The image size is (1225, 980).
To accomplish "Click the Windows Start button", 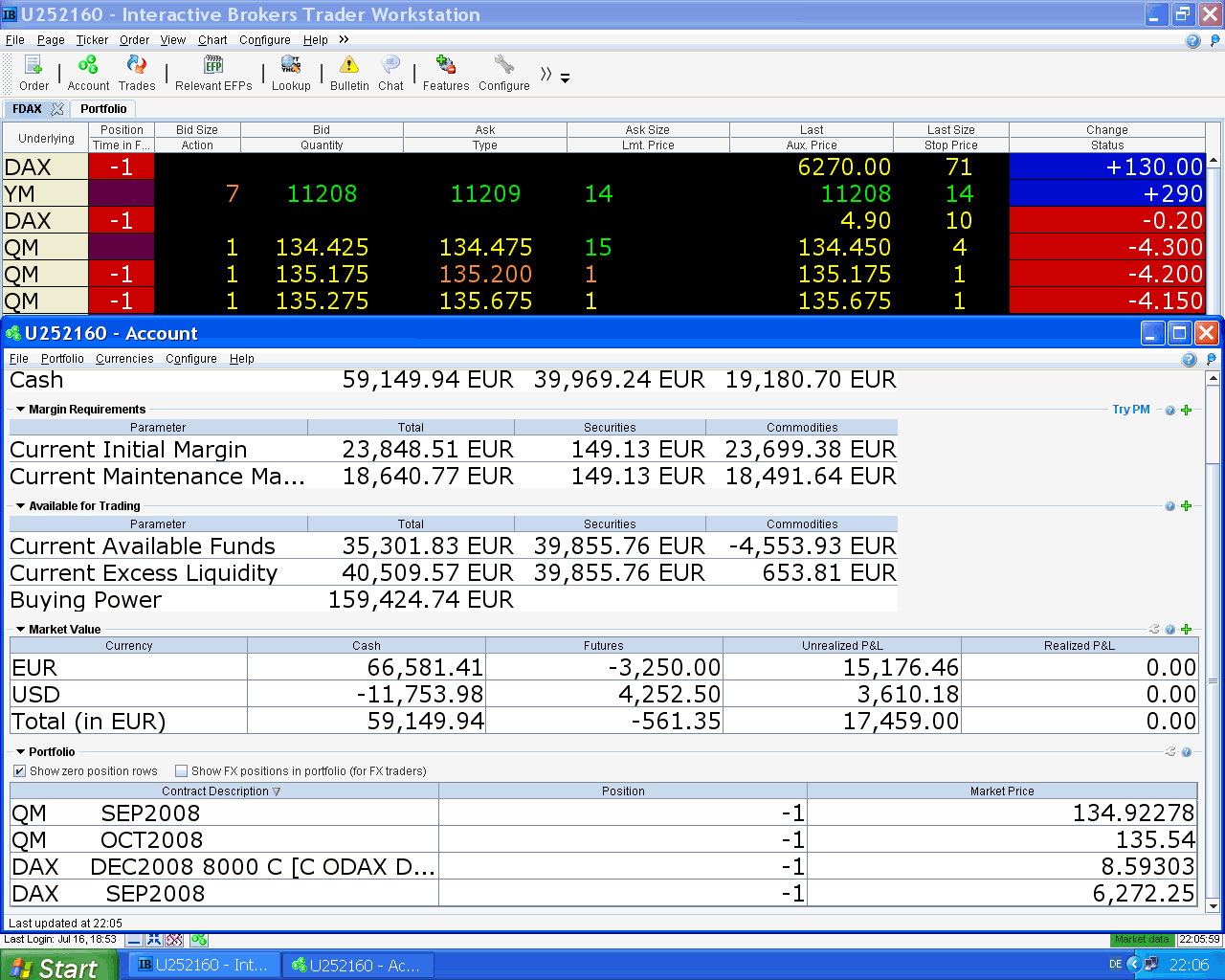I will tap(57, 967).
